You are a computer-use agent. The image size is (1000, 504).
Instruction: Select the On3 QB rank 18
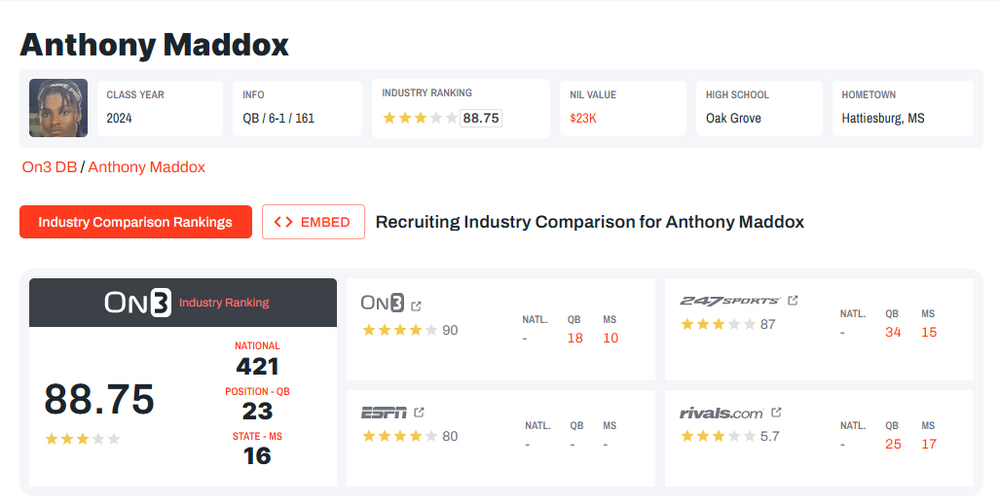tap(575, 338)
